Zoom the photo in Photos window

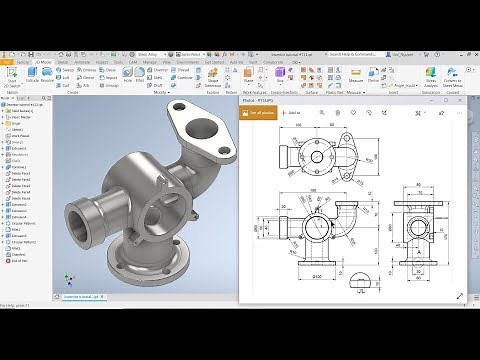click(322, 113)
